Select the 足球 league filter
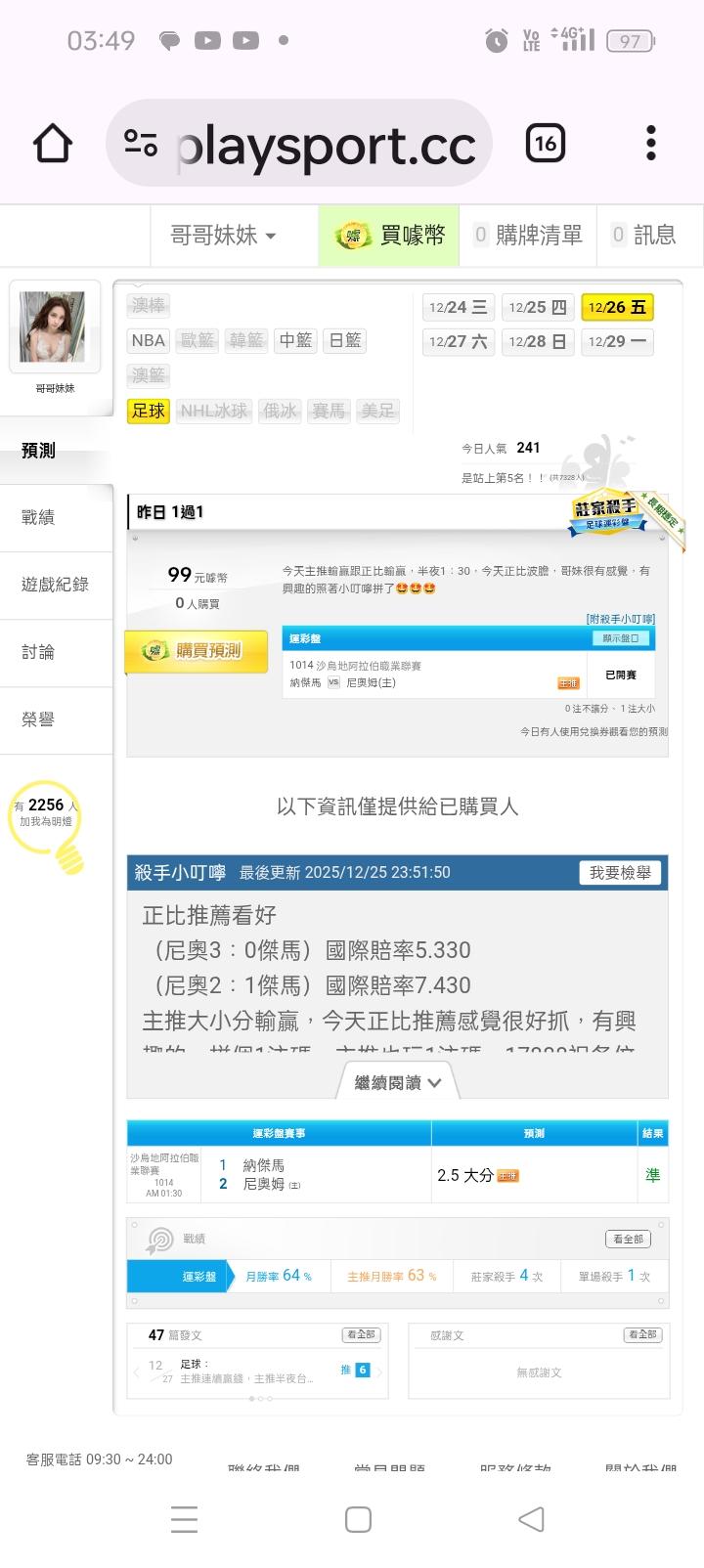The height and width of the screenshot is (1568, 704). coord(149,411)
